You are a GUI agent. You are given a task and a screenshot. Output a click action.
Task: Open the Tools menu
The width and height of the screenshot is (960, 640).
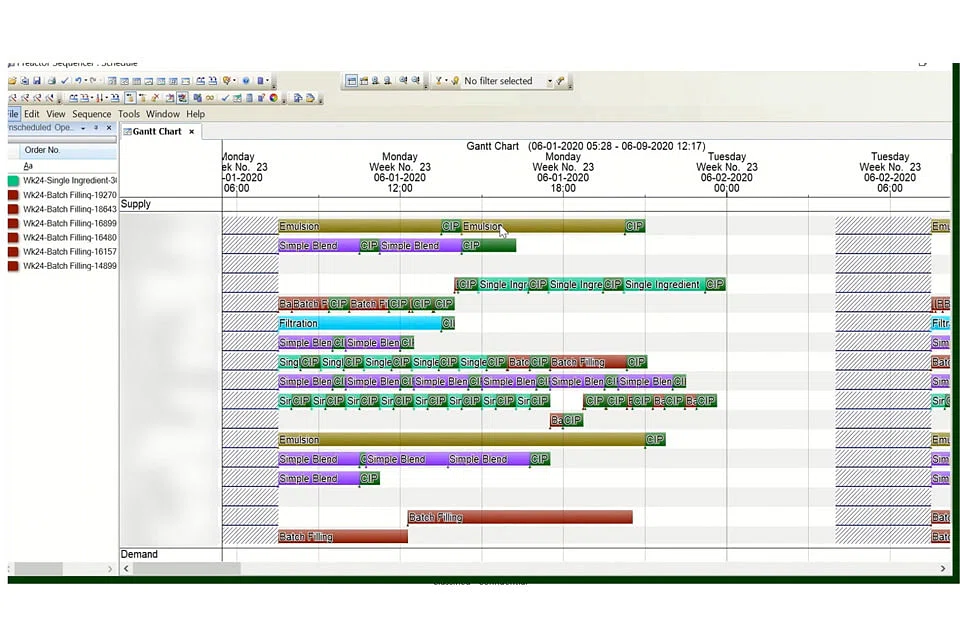129,114
